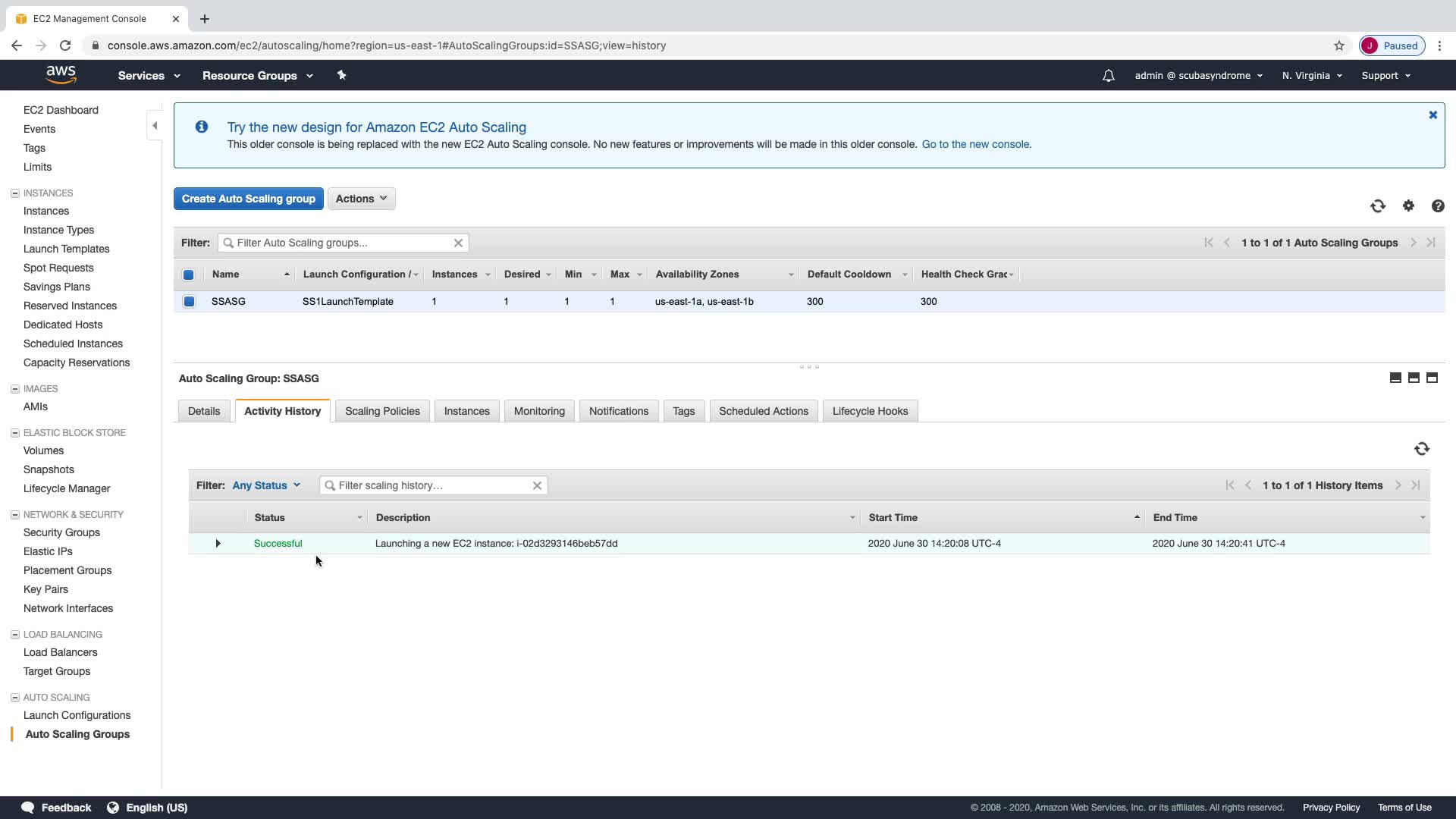Uncheck the SSASG row checkbox
Screen dimensions: 1456x819
190,302
